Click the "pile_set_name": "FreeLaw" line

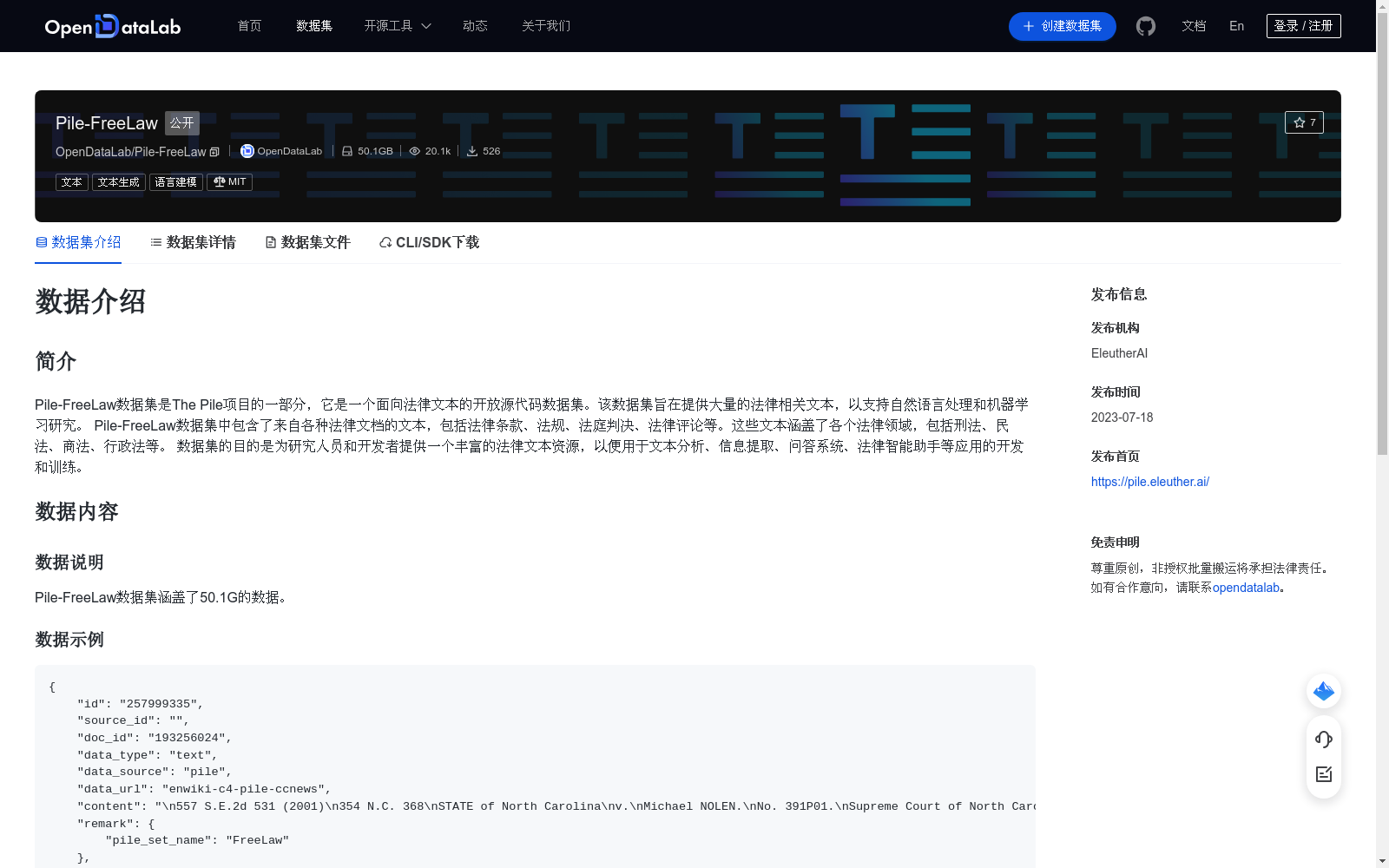point(197,840)
